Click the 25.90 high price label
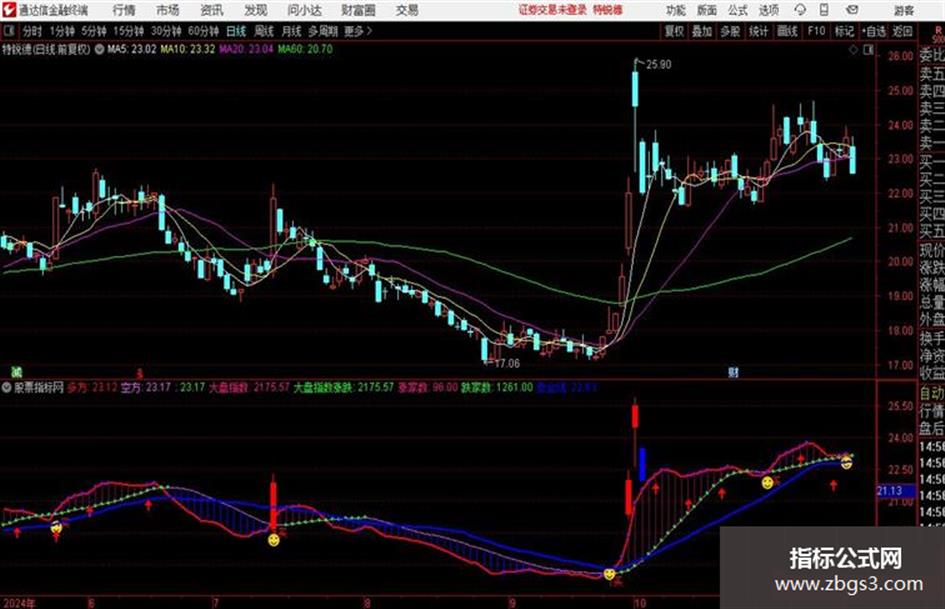The width and height of the screenshot is (945, 609). 658,65
